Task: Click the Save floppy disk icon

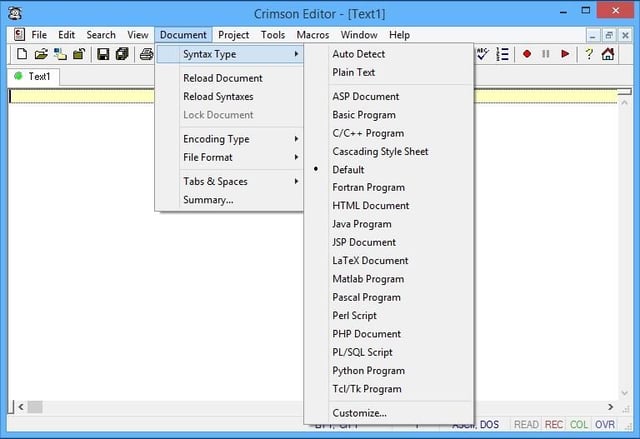Action: [x=103, y=54]
